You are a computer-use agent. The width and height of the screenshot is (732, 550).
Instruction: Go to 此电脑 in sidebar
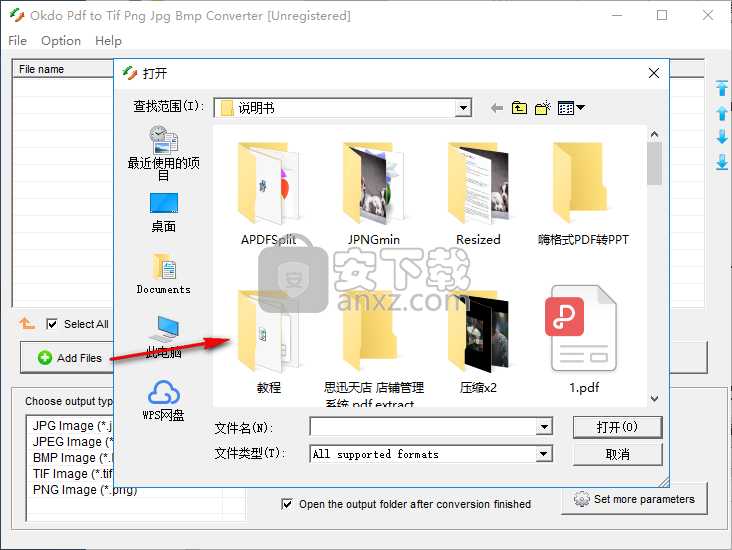[x=163, y=337]
